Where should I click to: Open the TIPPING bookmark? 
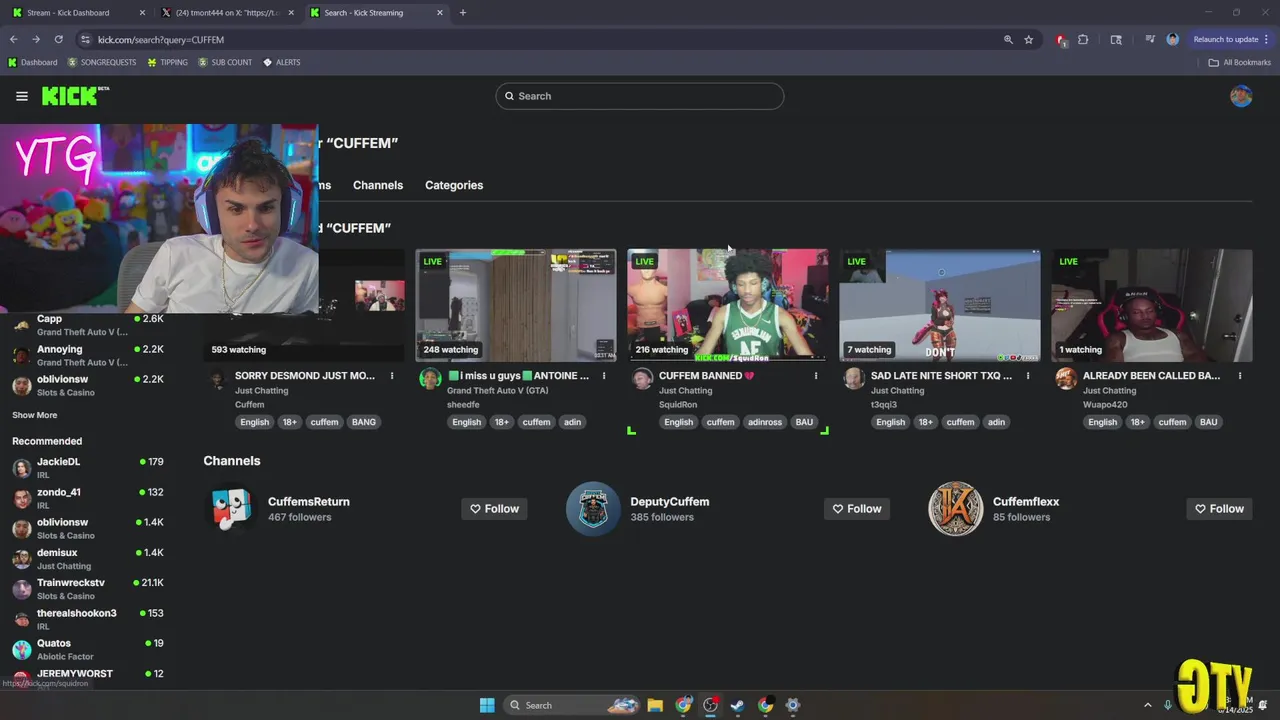(x=167, y=62)
